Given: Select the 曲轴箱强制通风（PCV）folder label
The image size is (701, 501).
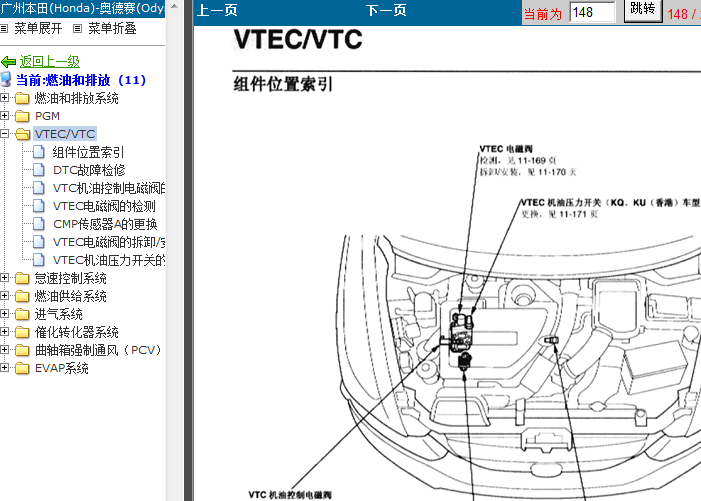Looking at the screenshot, I should (98, 350).
